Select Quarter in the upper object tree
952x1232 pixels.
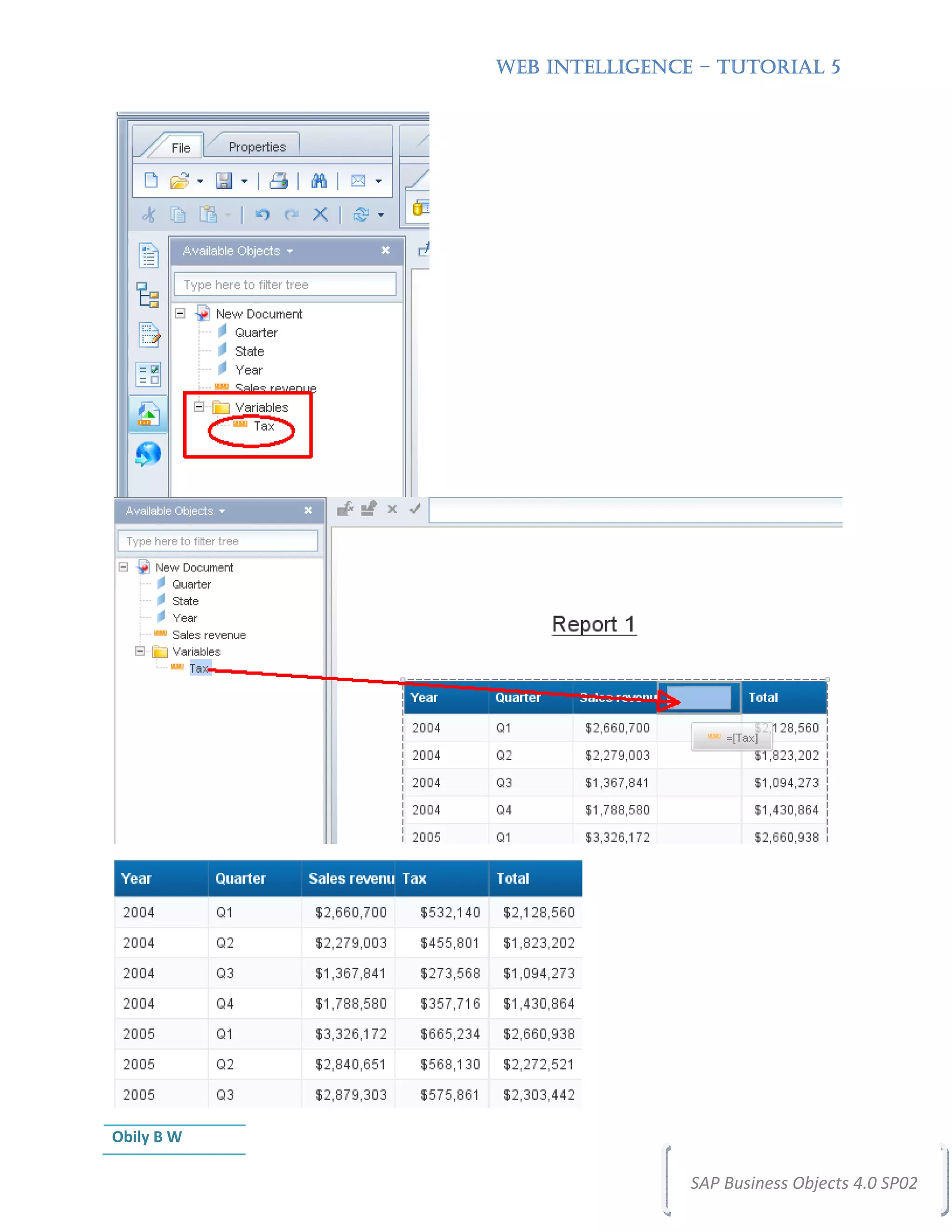click(256, 333)
